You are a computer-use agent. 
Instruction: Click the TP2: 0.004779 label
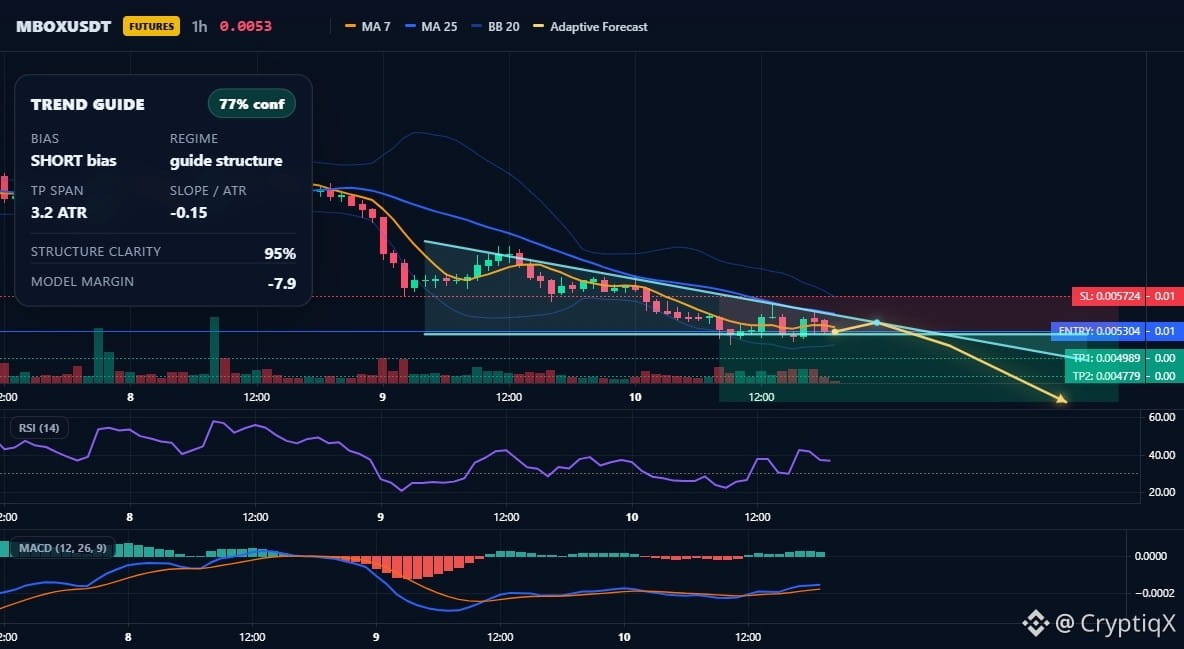point(1107,376)
